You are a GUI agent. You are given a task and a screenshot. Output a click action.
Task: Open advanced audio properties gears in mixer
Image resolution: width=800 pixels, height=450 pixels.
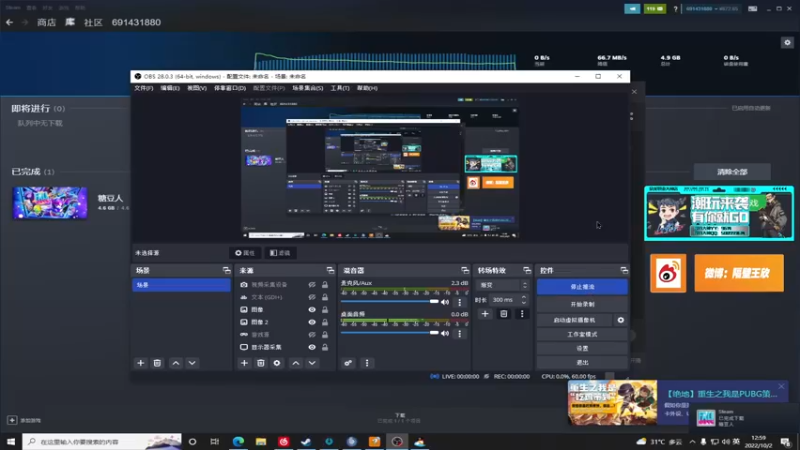[x=348, y=363]
